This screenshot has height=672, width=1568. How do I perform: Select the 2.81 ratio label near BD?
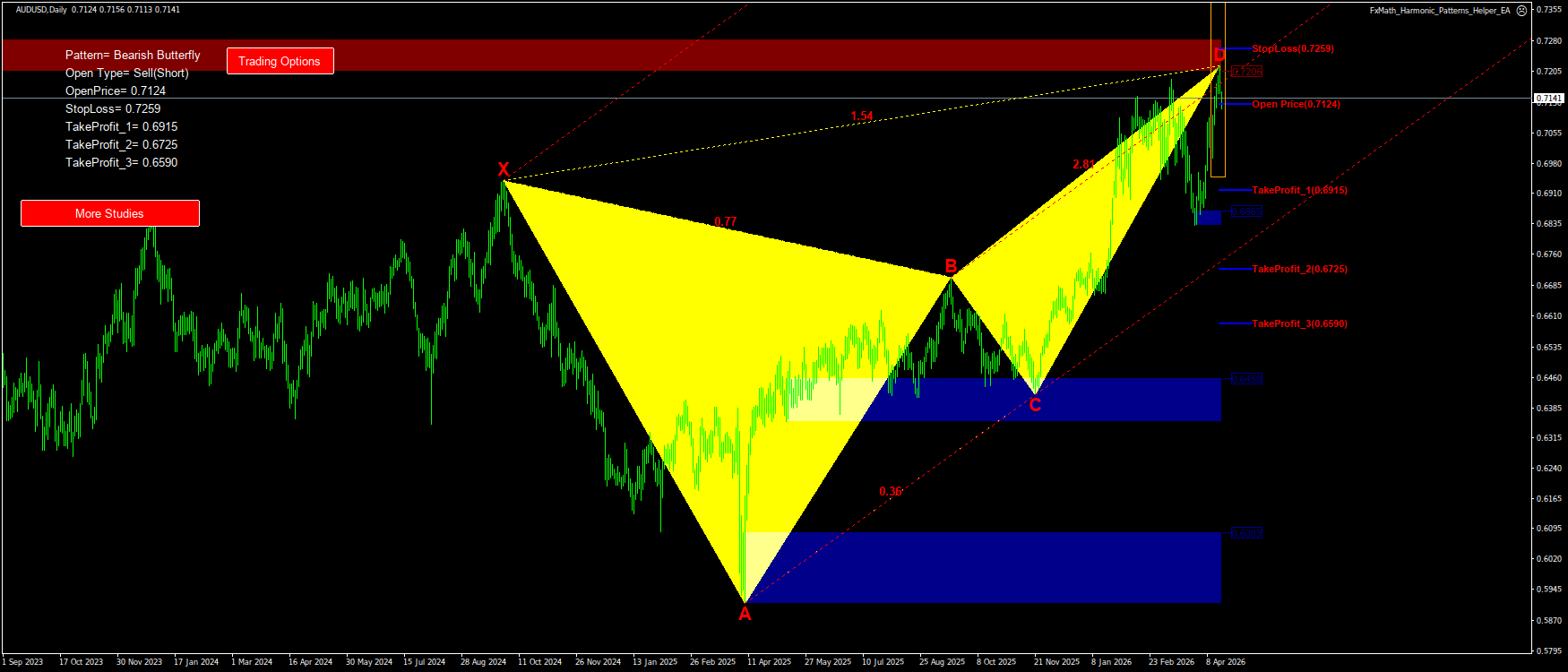tap(1083, 164)
